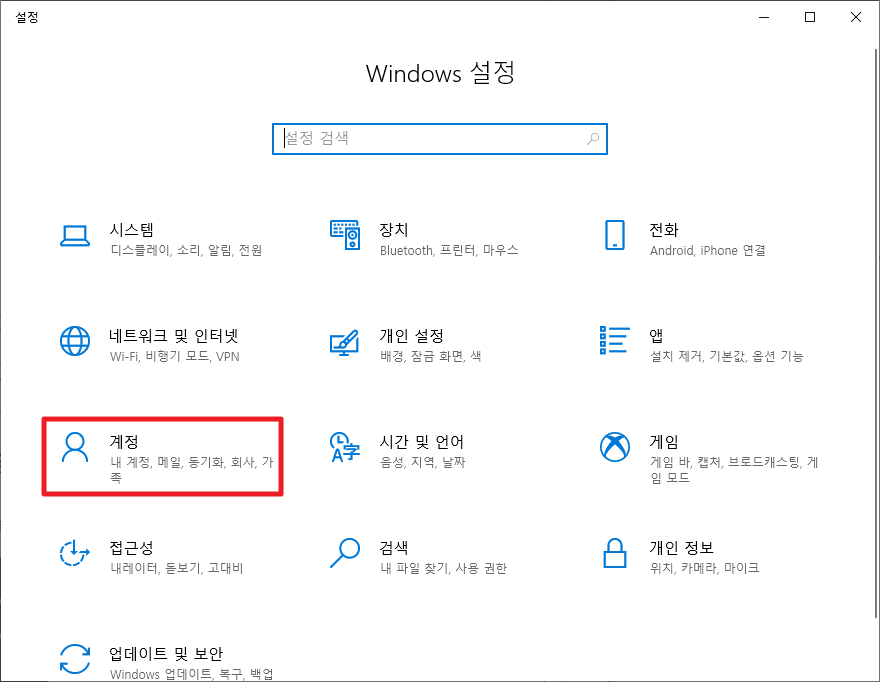Open the 시스템 laptop icon
Screen dimensions: 880x682
[75, 236]
